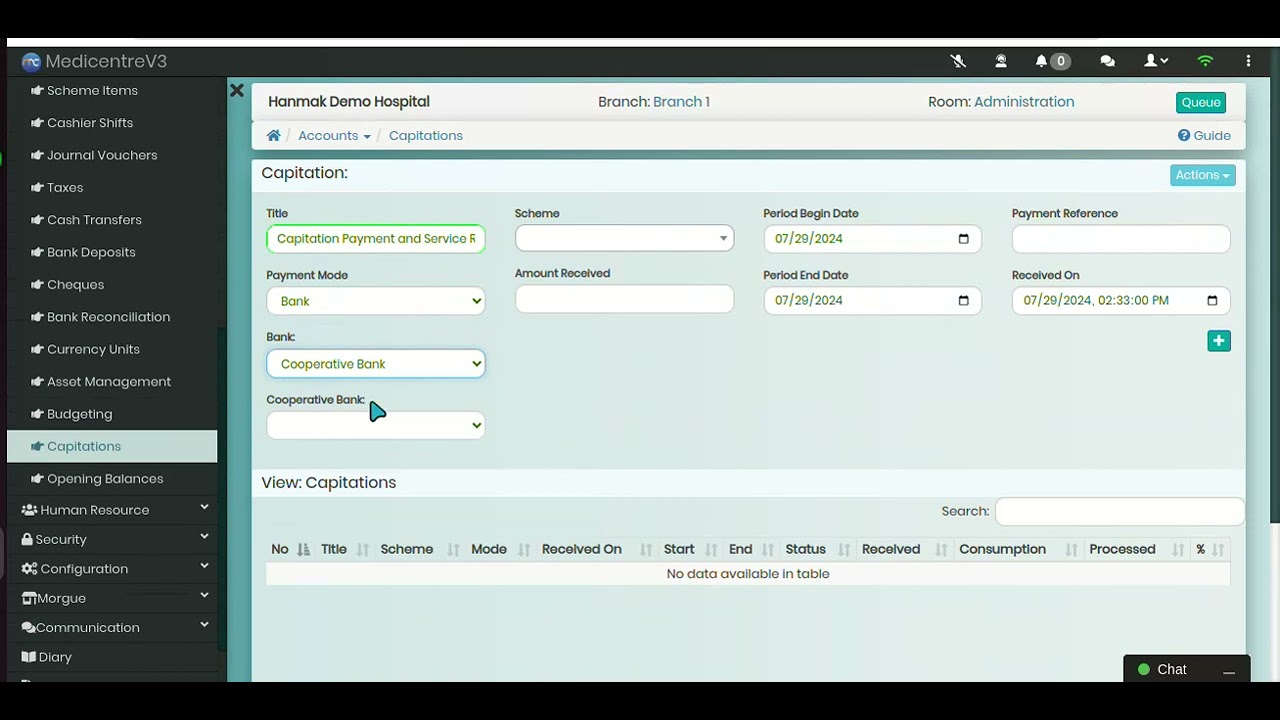The height and width of the screenshot is (720, 1280).
Task: Sort table by End column
Action: click(x=753, y=549)
